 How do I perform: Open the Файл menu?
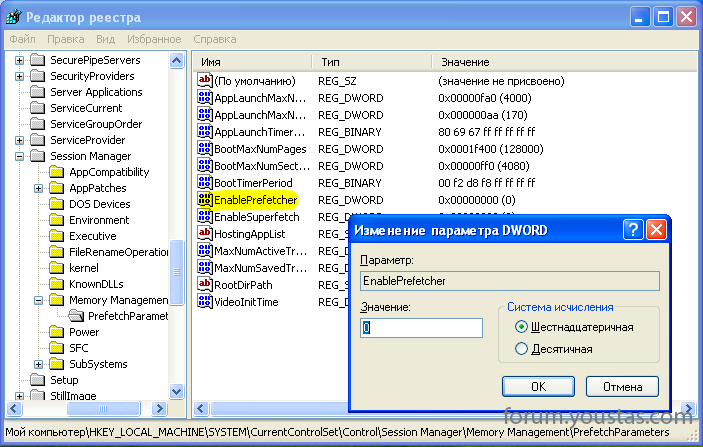pos(22,39)
